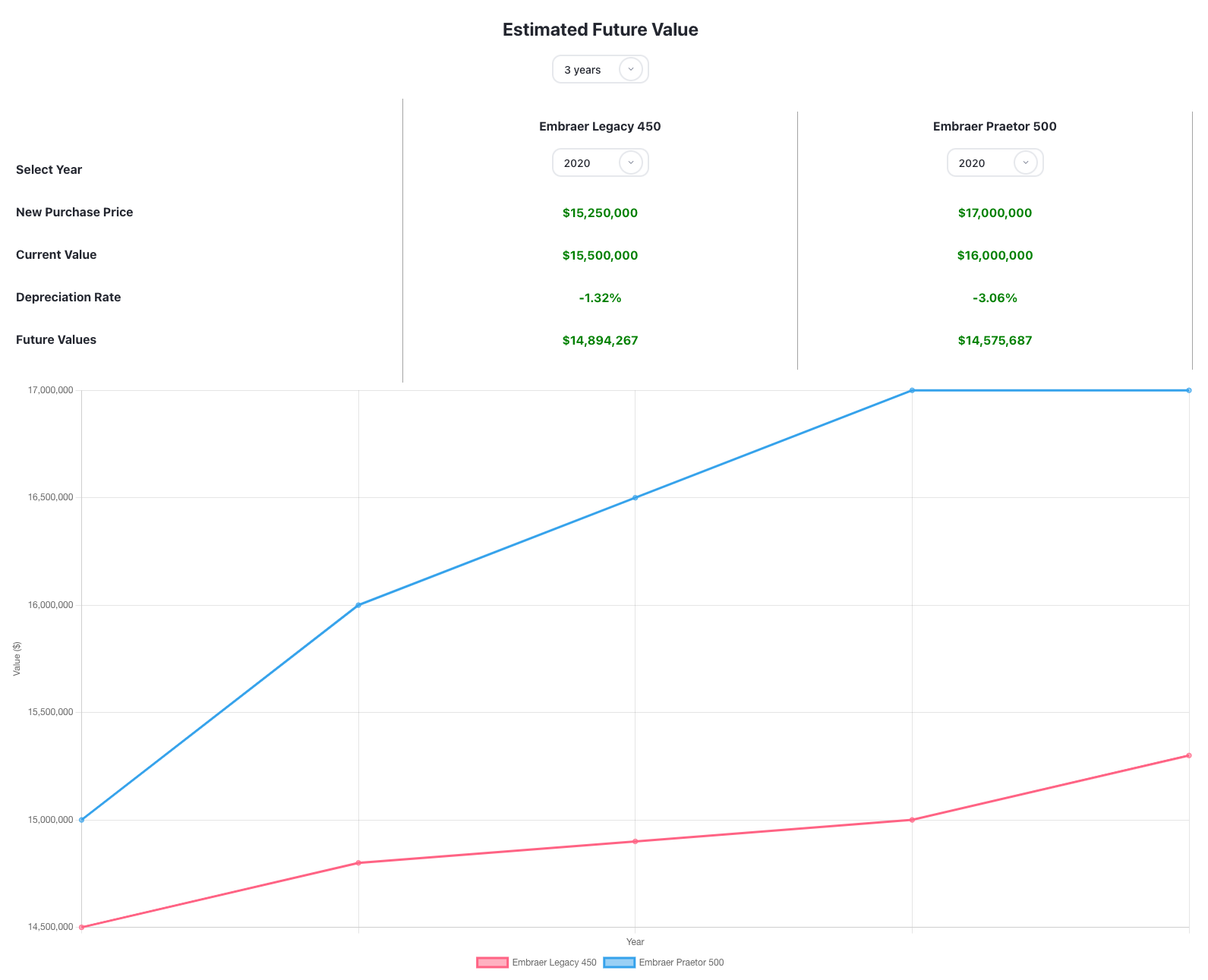Screen dimensions: 1208x980
Task: Click chevron icon in Legacy 450 year selector
Action: point(631,162)
